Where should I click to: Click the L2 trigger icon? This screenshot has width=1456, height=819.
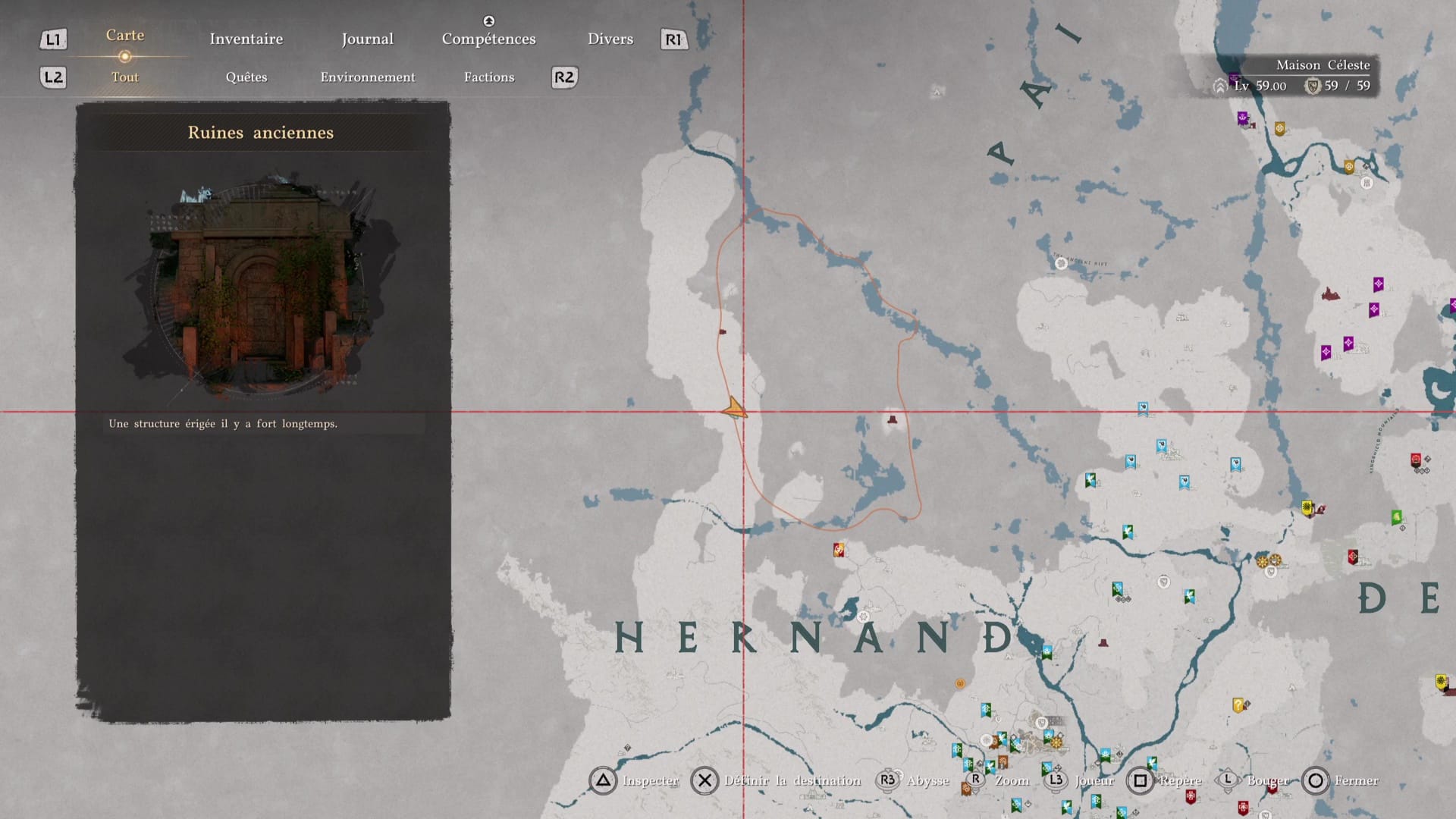(x=53, y=77)
